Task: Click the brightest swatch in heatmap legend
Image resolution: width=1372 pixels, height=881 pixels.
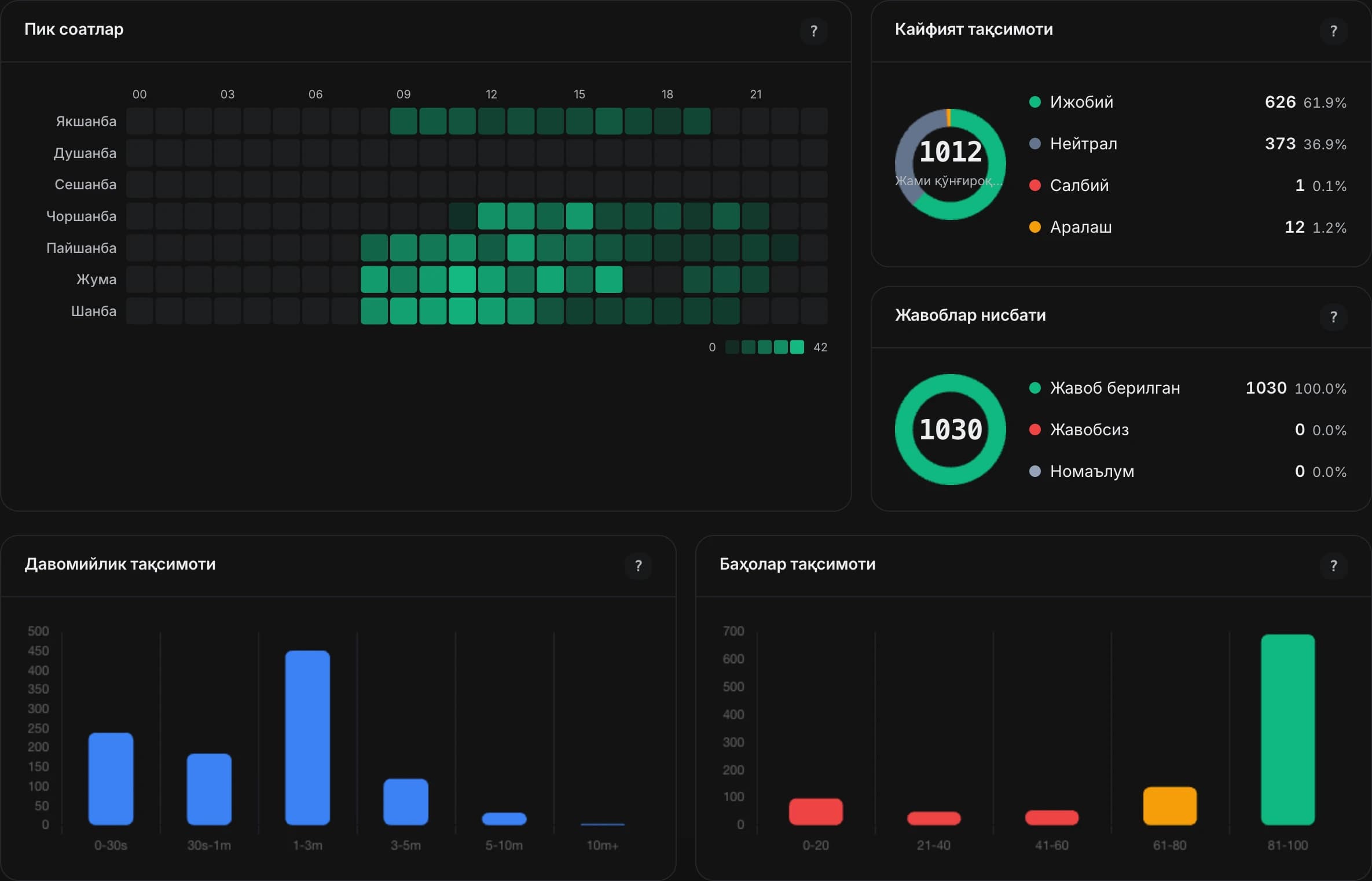Action: click(797, 347)
